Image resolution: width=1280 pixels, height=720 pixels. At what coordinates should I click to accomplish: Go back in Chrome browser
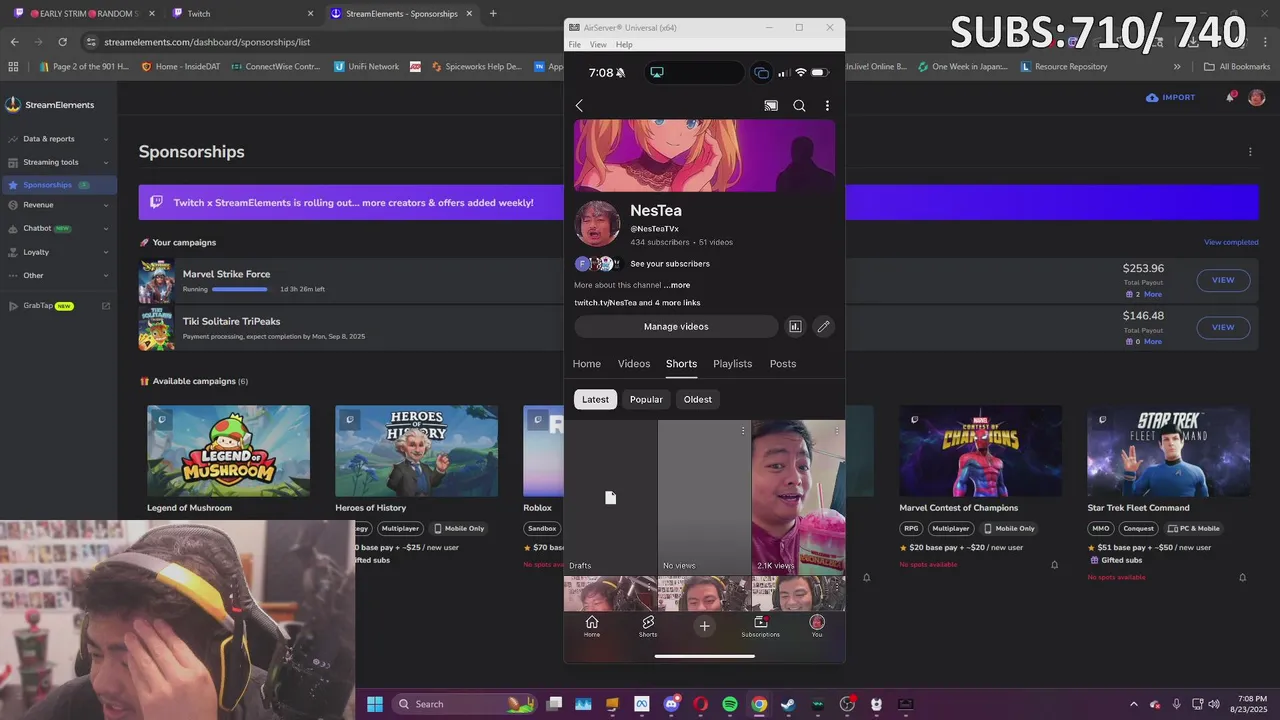pyautogui.click(x=14, y=42)
